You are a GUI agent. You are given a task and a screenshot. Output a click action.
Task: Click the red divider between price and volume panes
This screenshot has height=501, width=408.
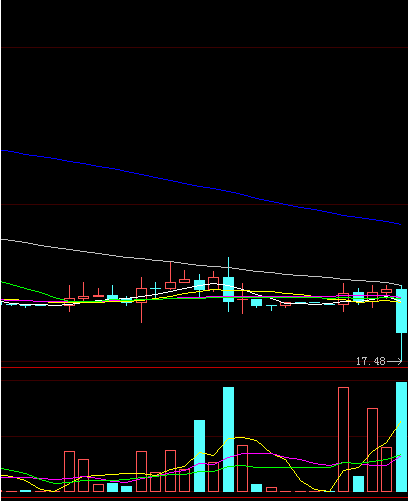pos(204,367)
